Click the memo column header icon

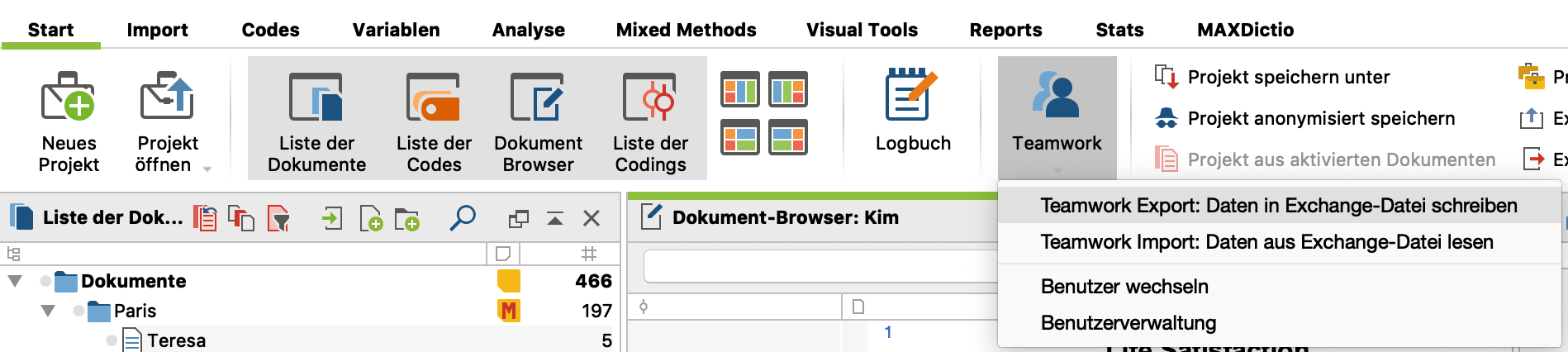tap(503, 254)
